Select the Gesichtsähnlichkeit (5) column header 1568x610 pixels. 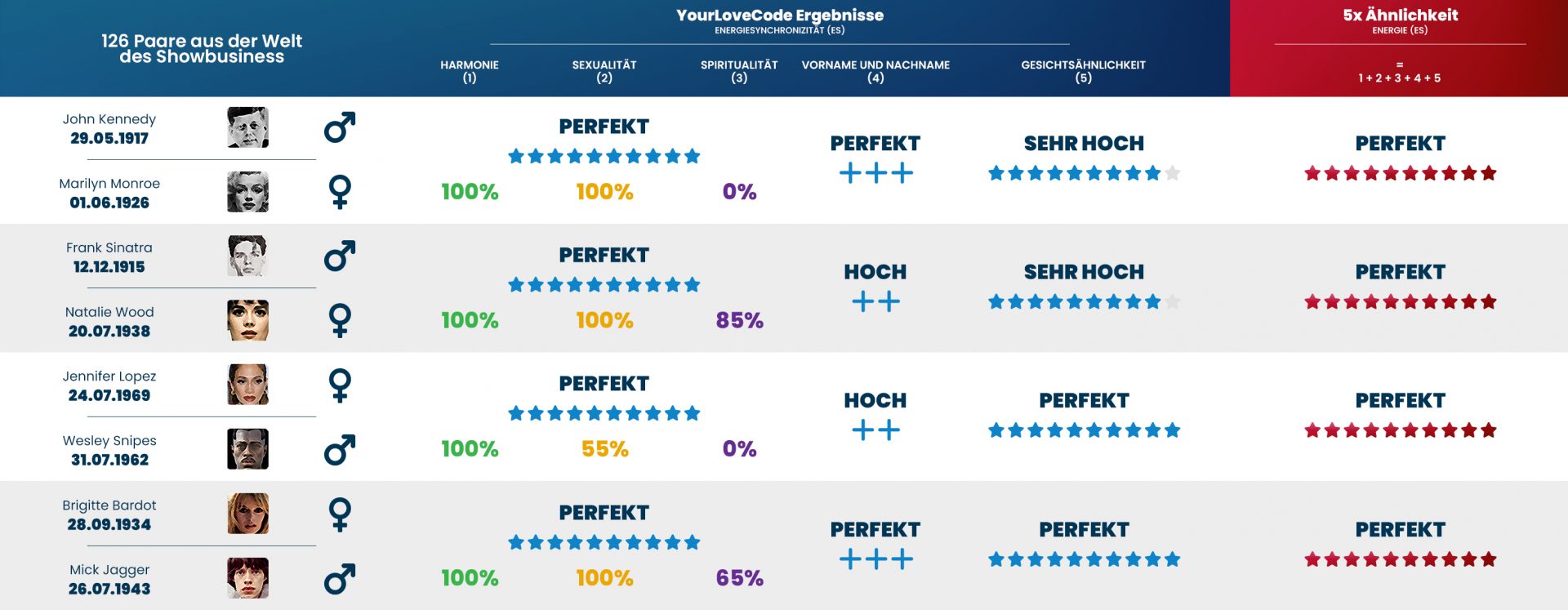1083,71
